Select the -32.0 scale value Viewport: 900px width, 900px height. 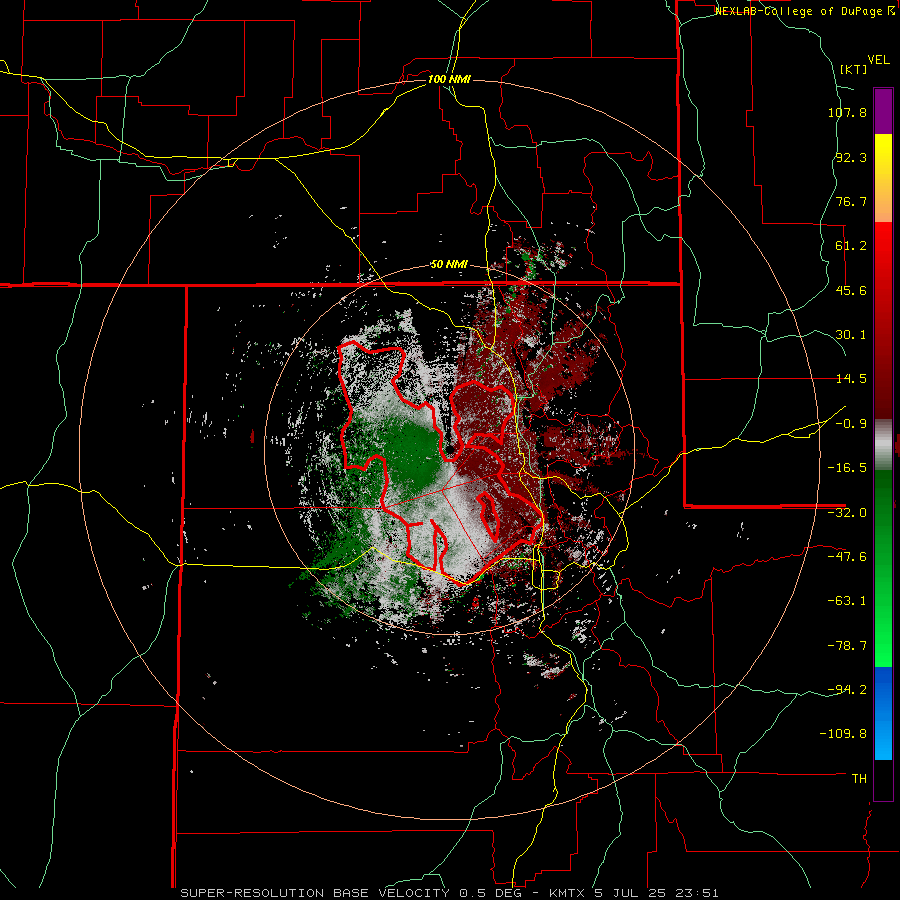tap(847, 513)
